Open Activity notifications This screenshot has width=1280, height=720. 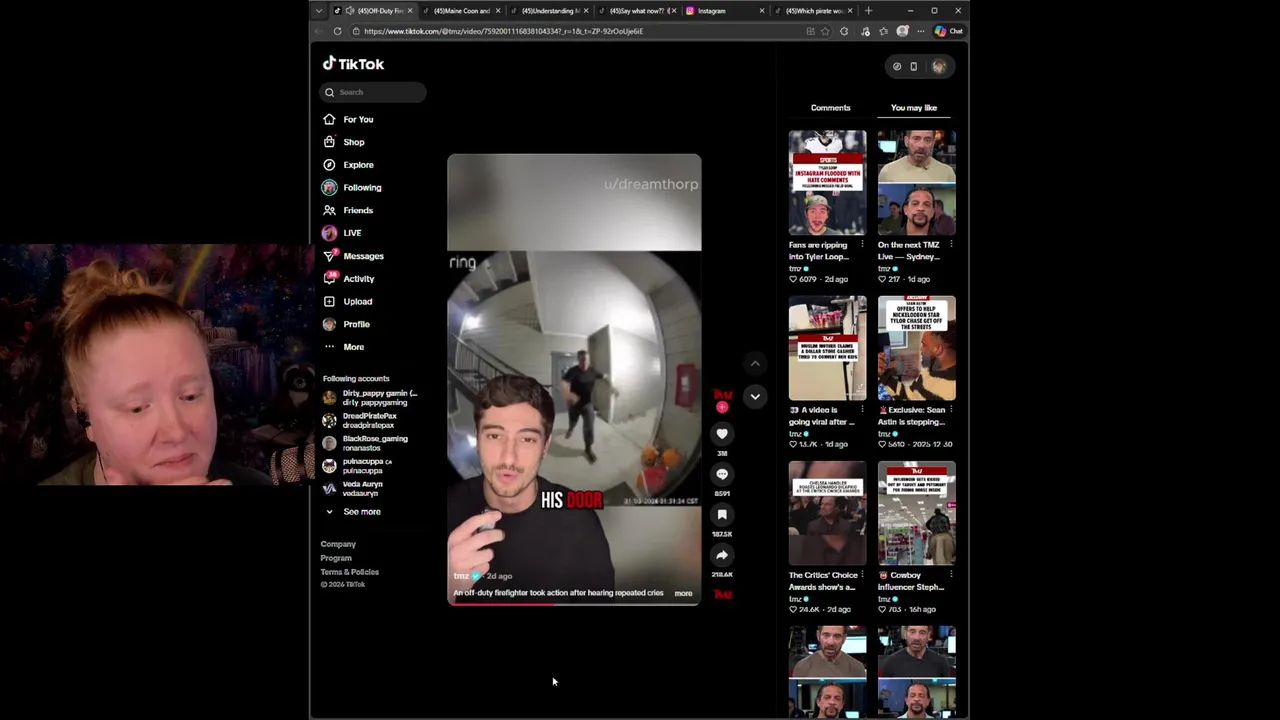point(348,279)
